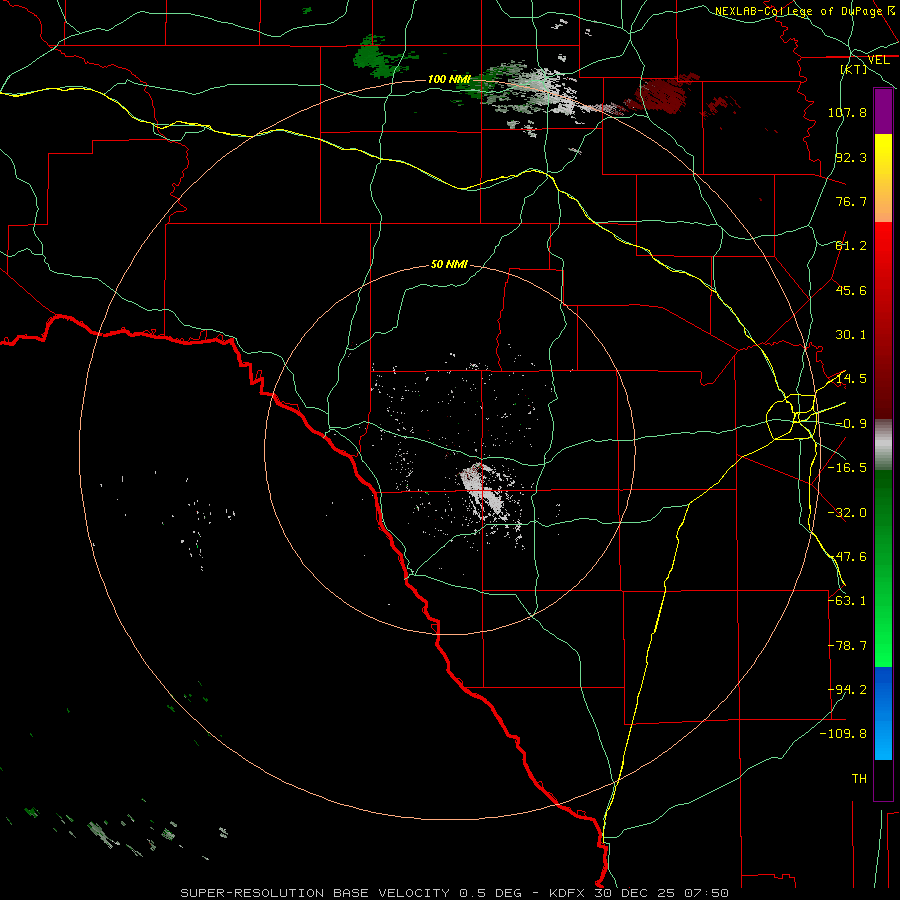
Task: Click the 76.7 value on the velocity scale
Action: click(x=851, y=201)
